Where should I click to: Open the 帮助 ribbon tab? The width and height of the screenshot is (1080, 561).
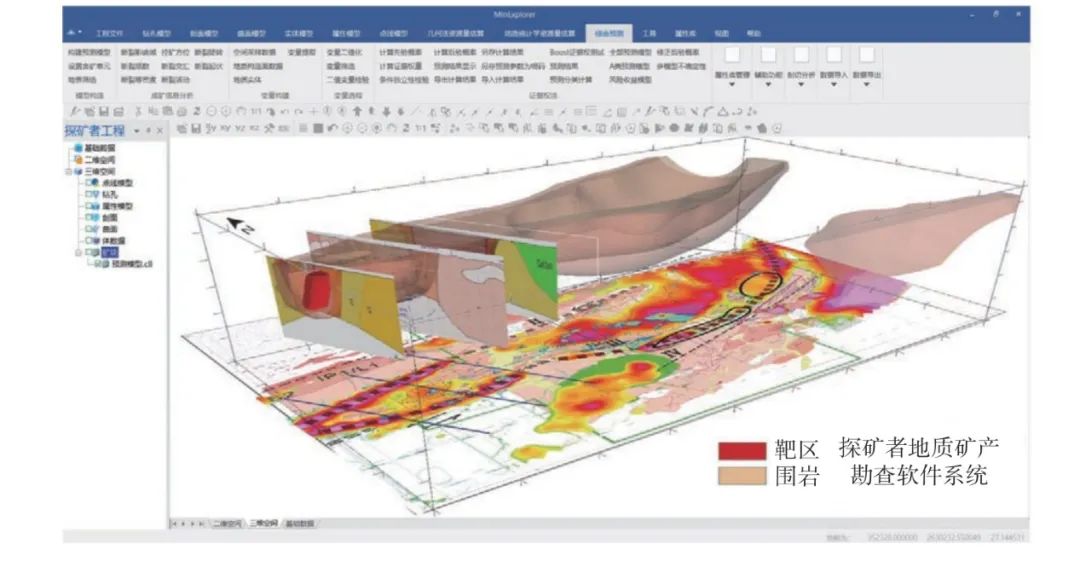754,33
